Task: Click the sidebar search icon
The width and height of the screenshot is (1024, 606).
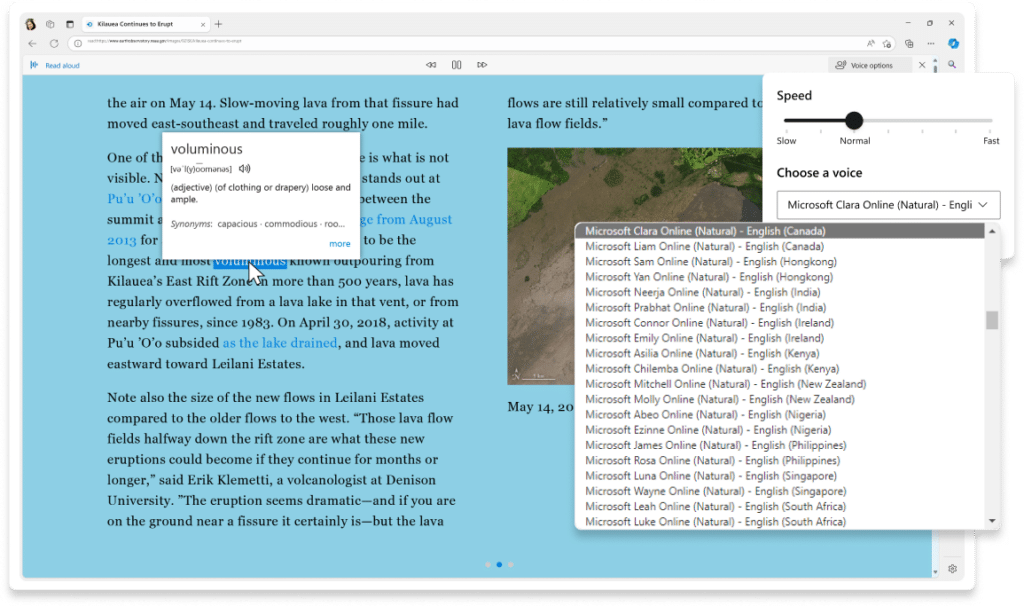Action: coord(952,65)
